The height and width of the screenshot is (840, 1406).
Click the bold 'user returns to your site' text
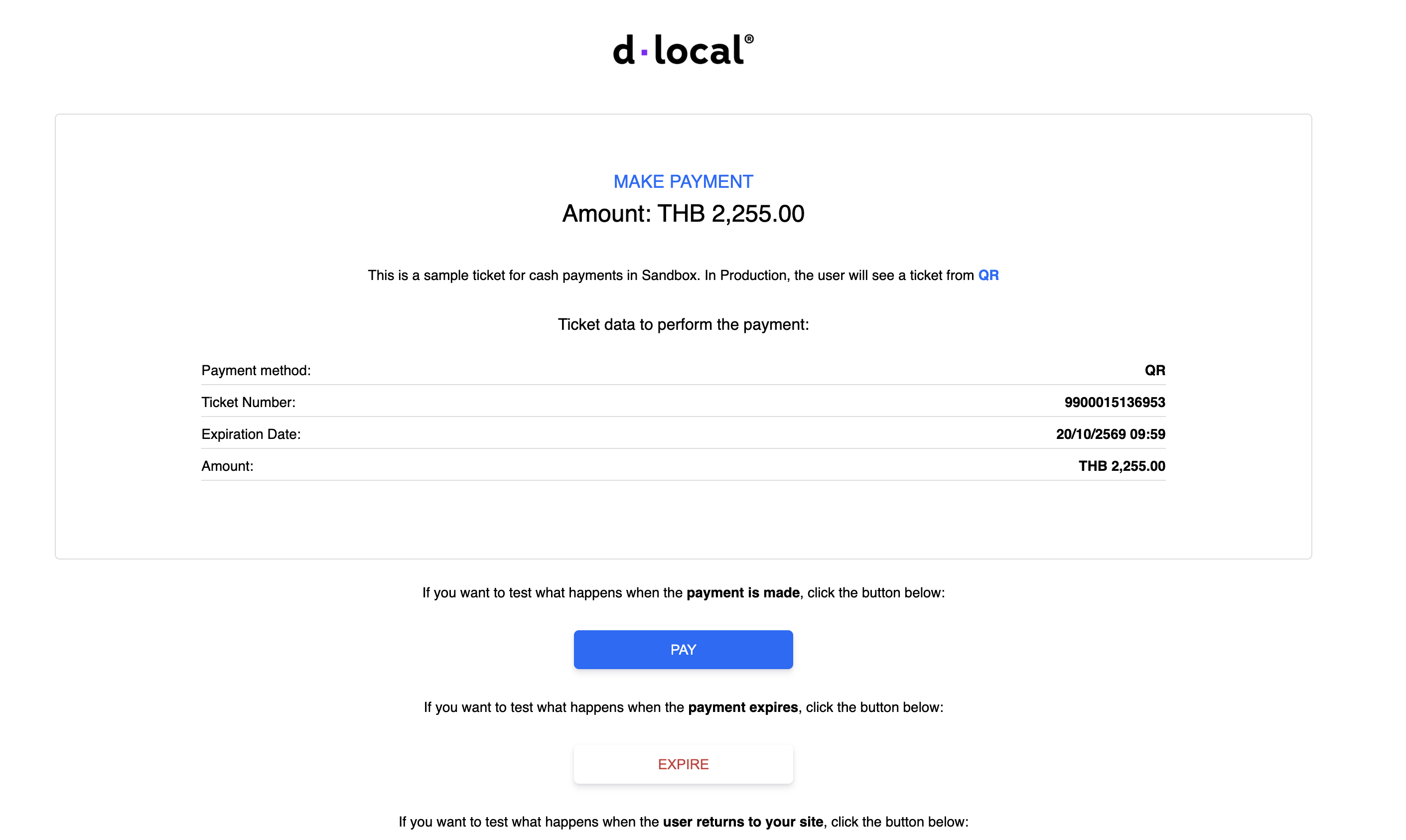coord(743,822)
